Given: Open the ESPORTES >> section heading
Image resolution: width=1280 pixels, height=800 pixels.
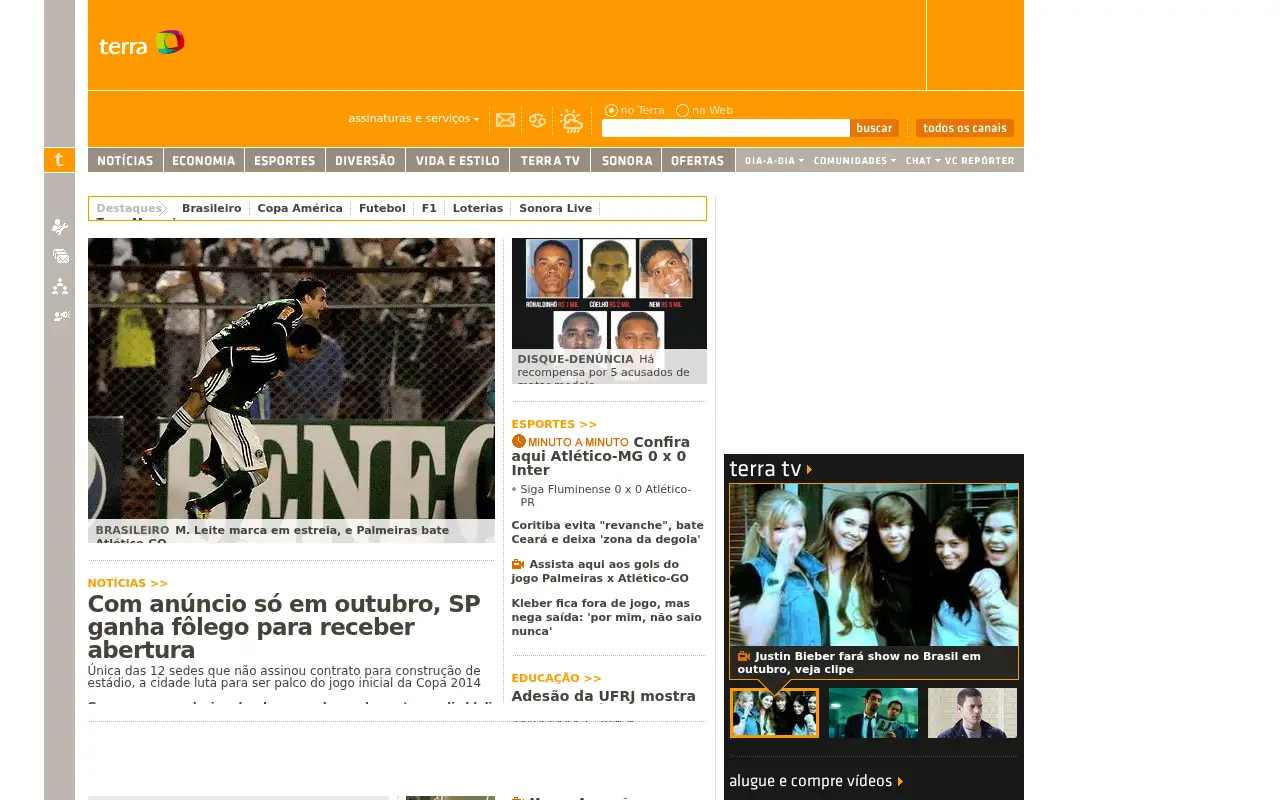Looking at the screenshot, I should click(x=554, y=424).
